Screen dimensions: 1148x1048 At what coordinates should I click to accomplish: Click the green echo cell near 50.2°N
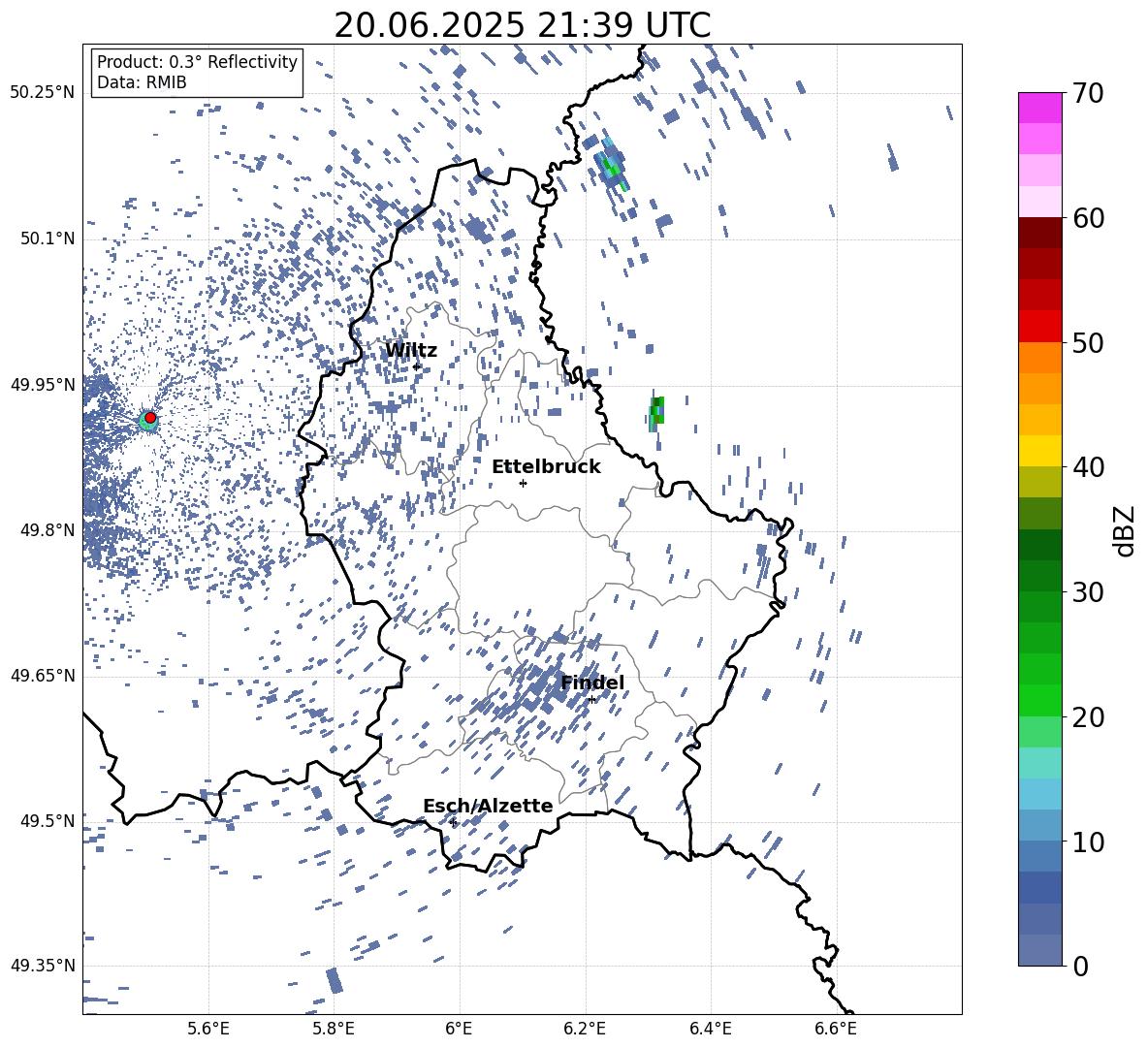click(612, 167)
